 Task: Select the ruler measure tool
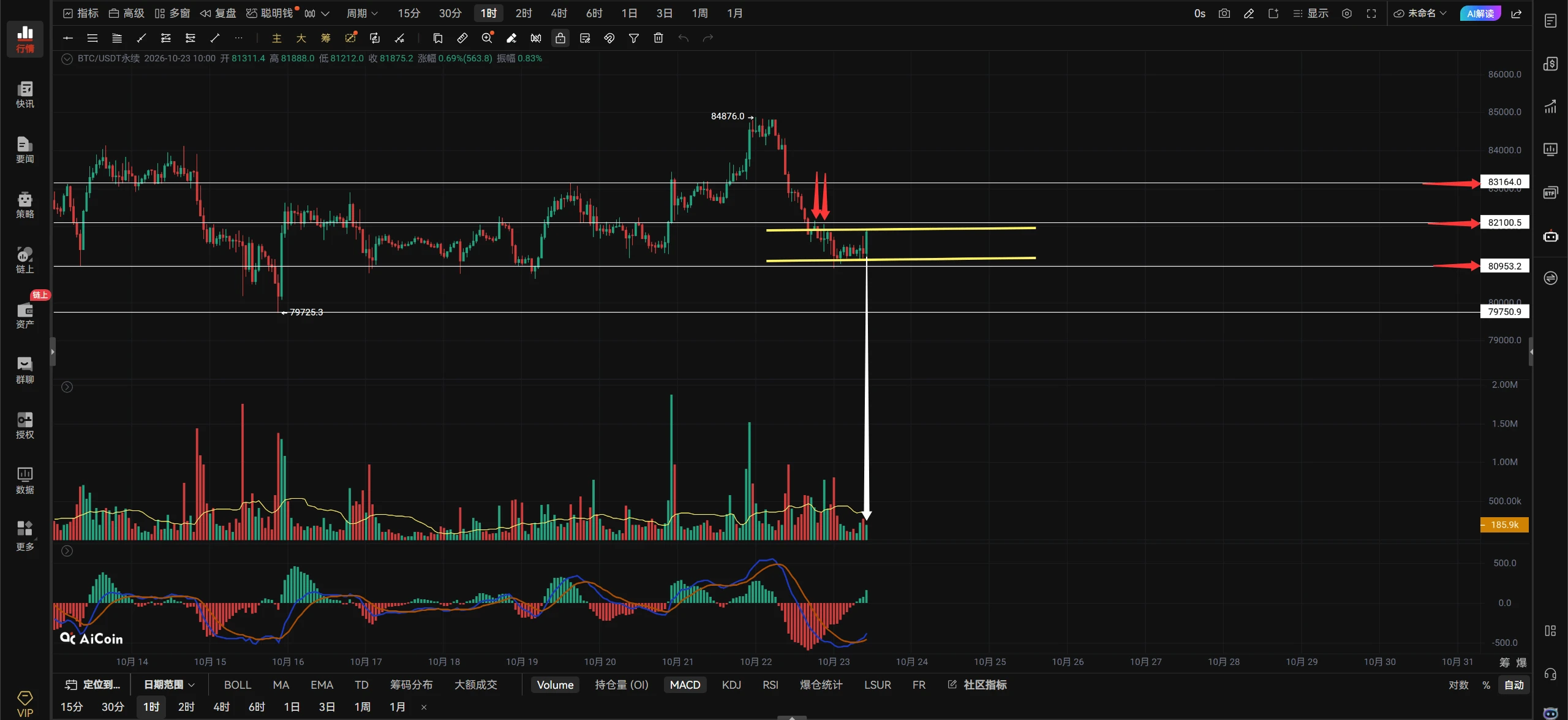tap(462, 38)
